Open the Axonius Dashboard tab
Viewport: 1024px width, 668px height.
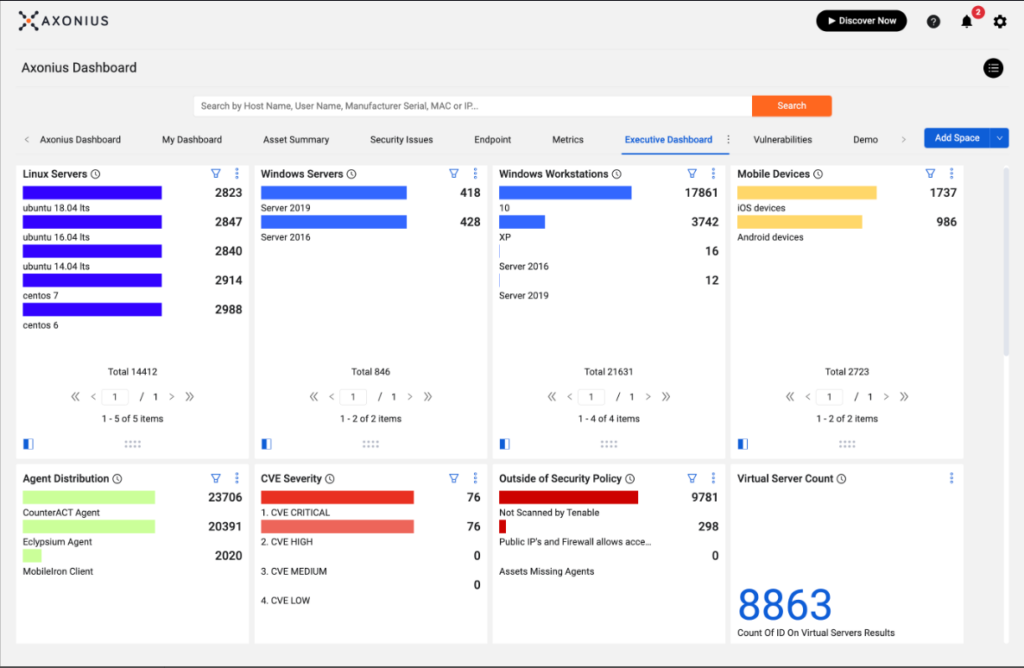[80, 140]
